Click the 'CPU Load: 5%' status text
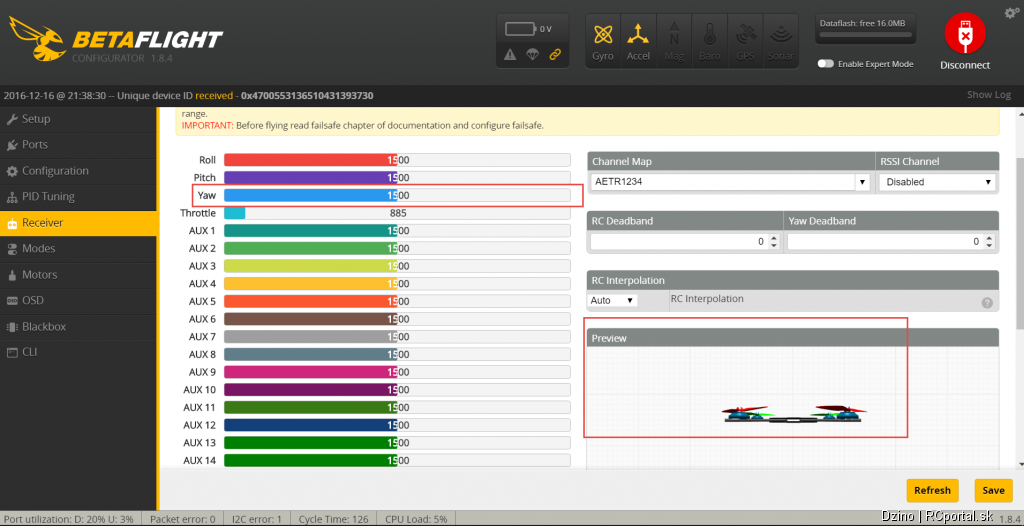The image size is (1024, 526). coord(416,519)
